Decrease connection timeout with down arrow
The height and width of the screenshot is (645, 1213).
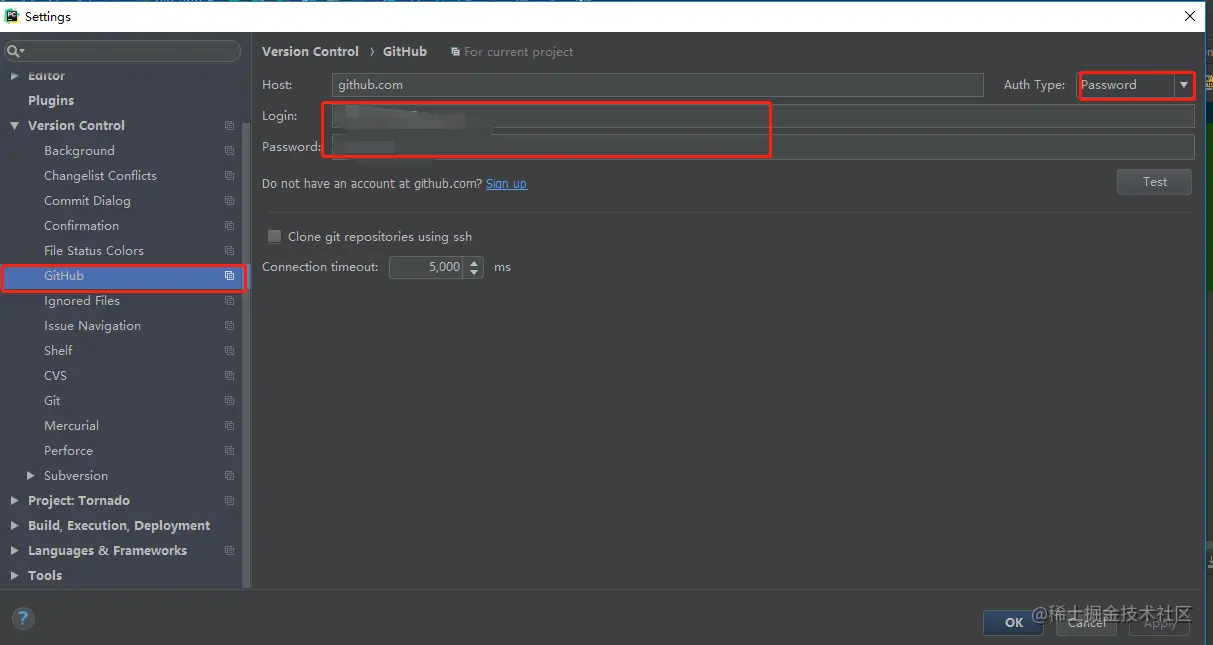tap(474, 272)
